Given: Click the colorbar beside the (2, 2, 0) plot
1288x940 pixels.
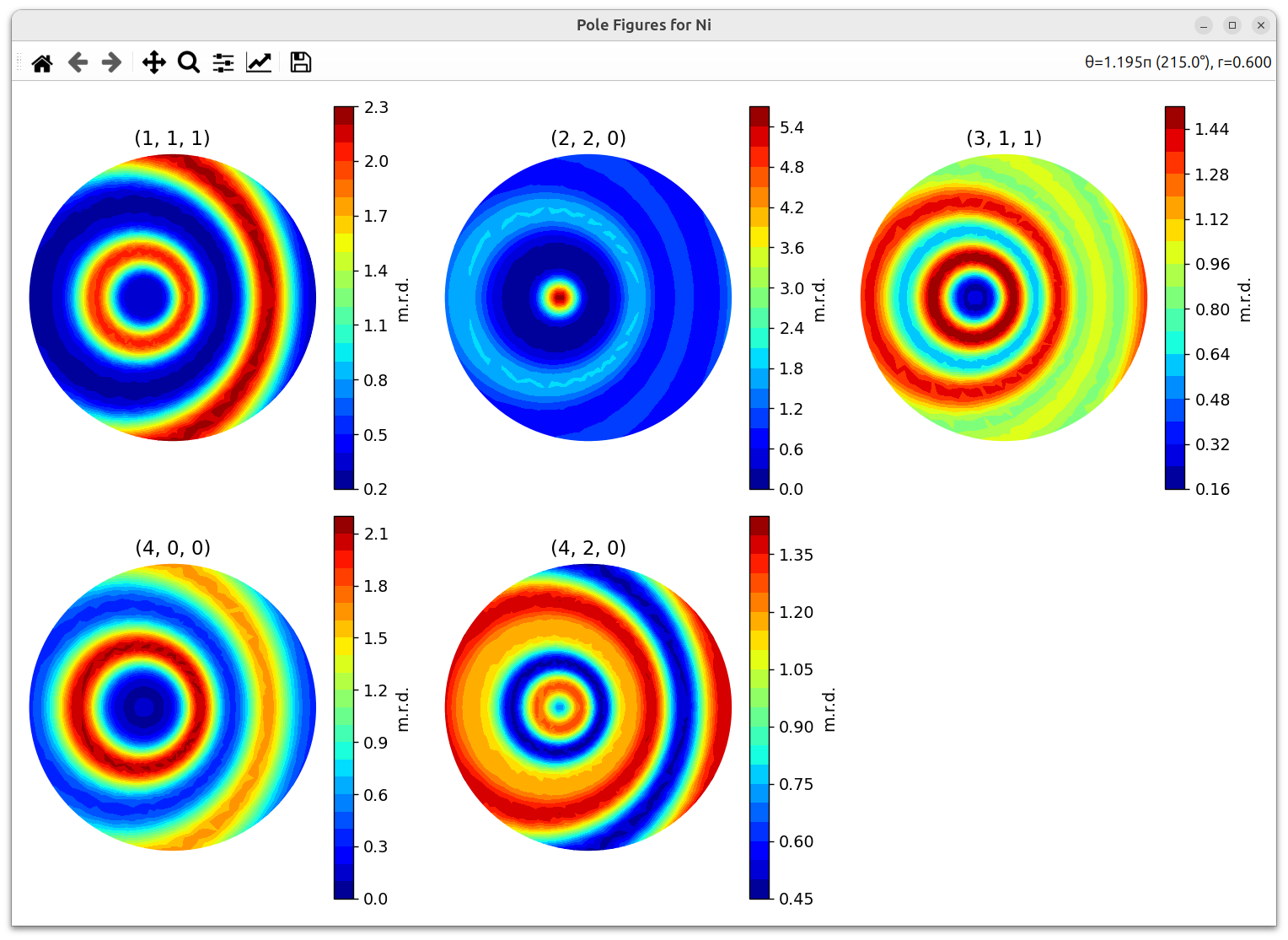Looking at the screenshot, I should pos(759,298).
